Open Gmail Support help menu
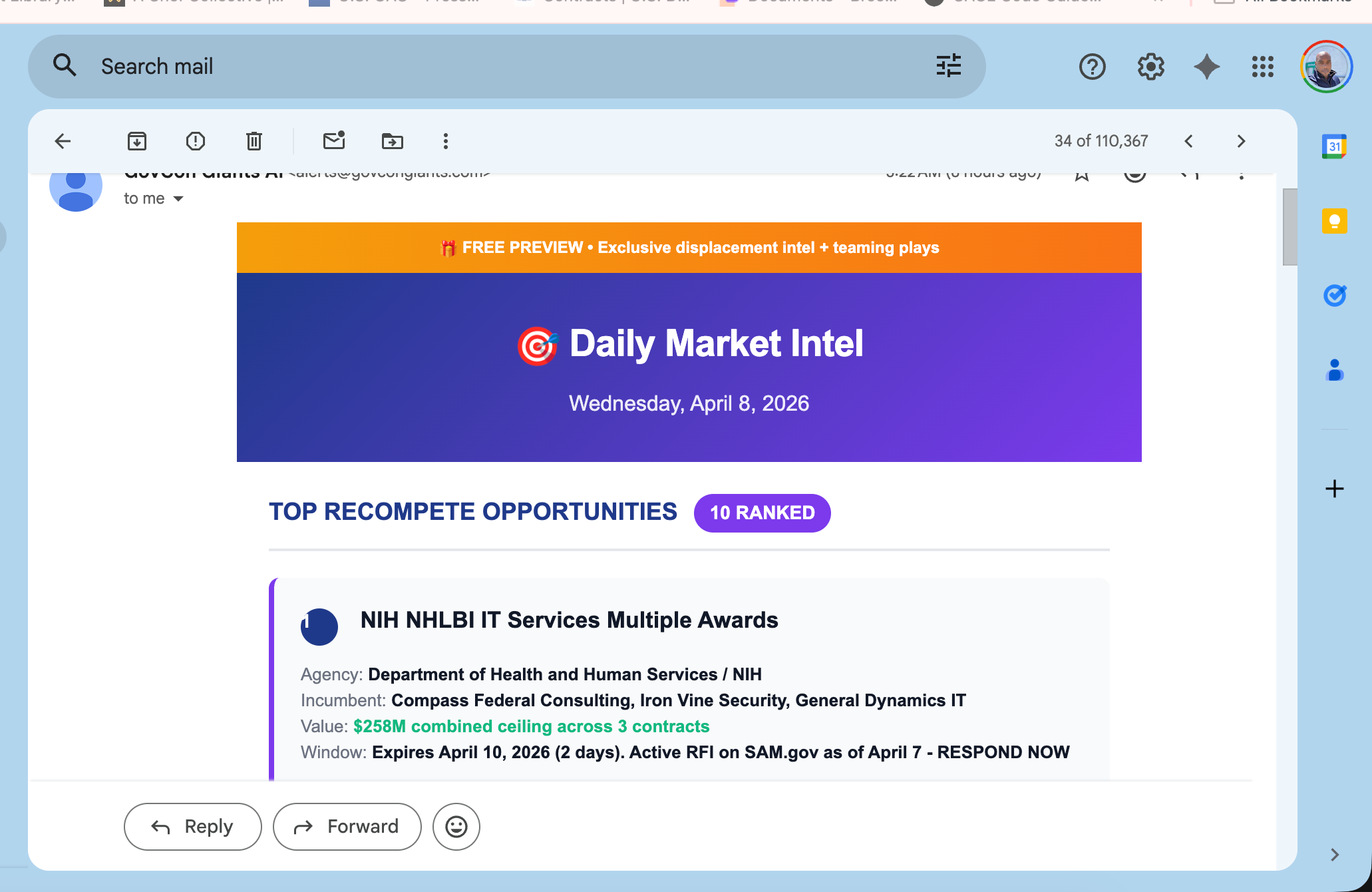The height and width of the screenshot is (892, 1372). tap(1093, 67)
